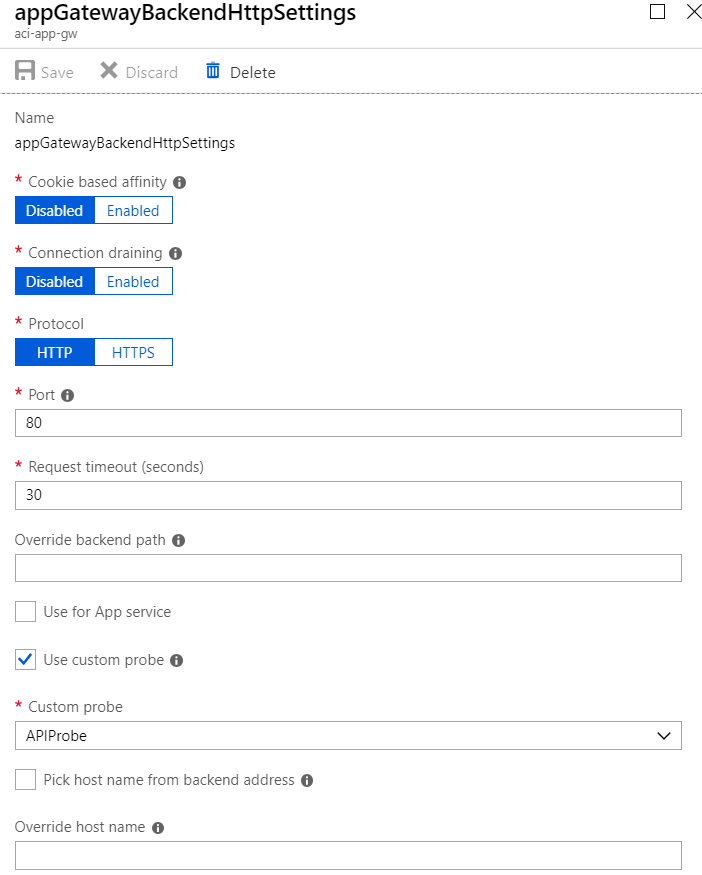Screen dimensions: 702x875
Task: Click the Delete trash icon
Action: click(212, 71)
